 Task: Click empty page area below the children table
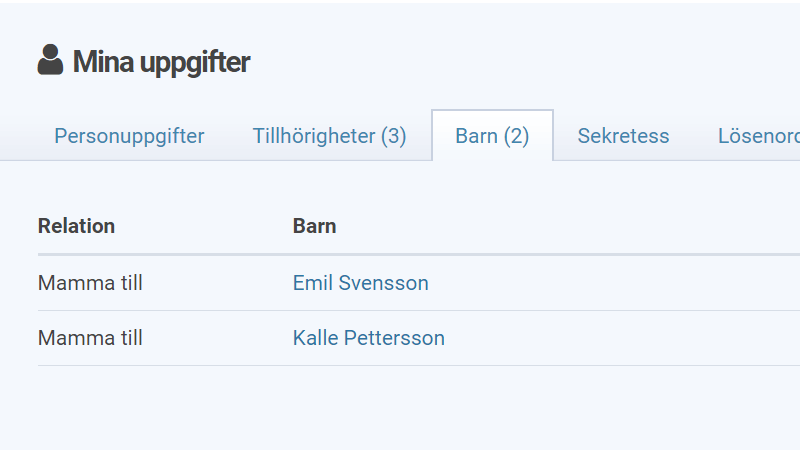(400, 405)
